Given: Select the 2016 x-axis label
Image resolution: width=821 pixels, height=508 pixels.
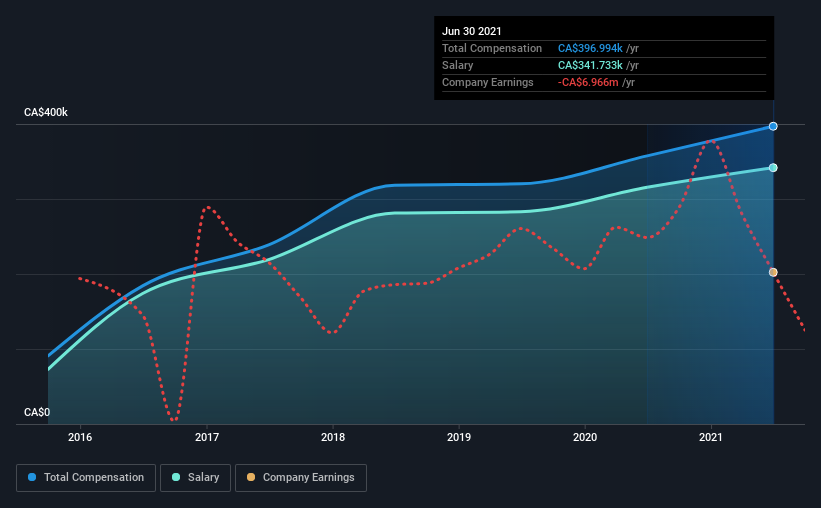Looking at the screenshot, I should (x=80, y=437).
